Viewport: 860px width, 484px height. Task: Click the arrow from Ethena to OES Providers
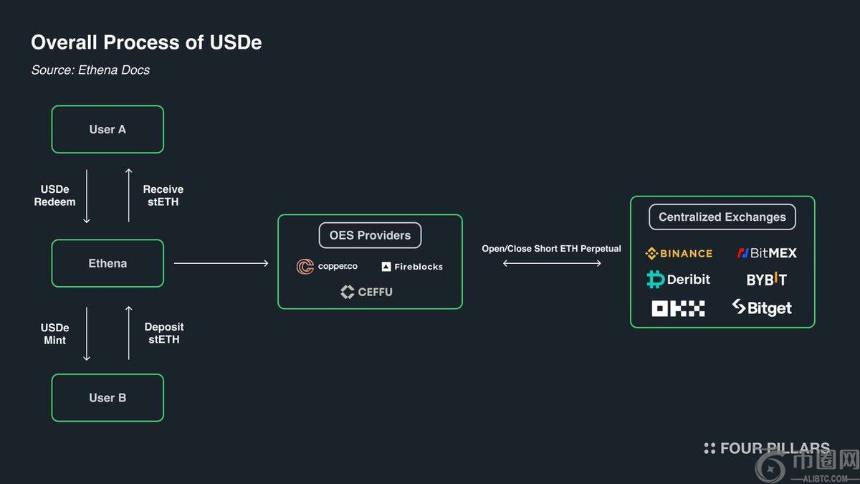(221, 263)
